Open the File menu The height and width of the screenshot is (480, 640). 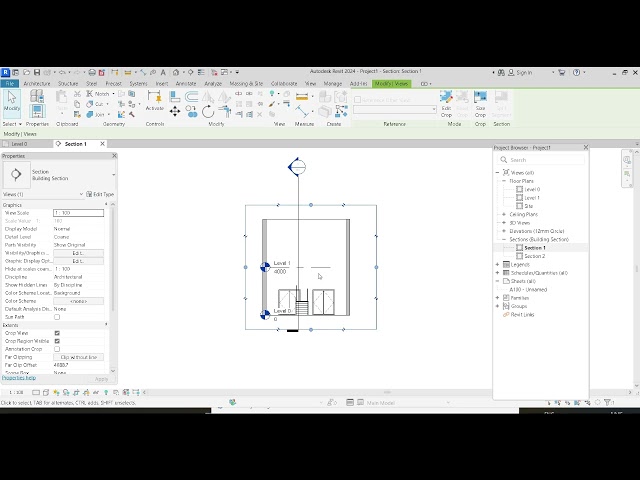pos(9,83)
